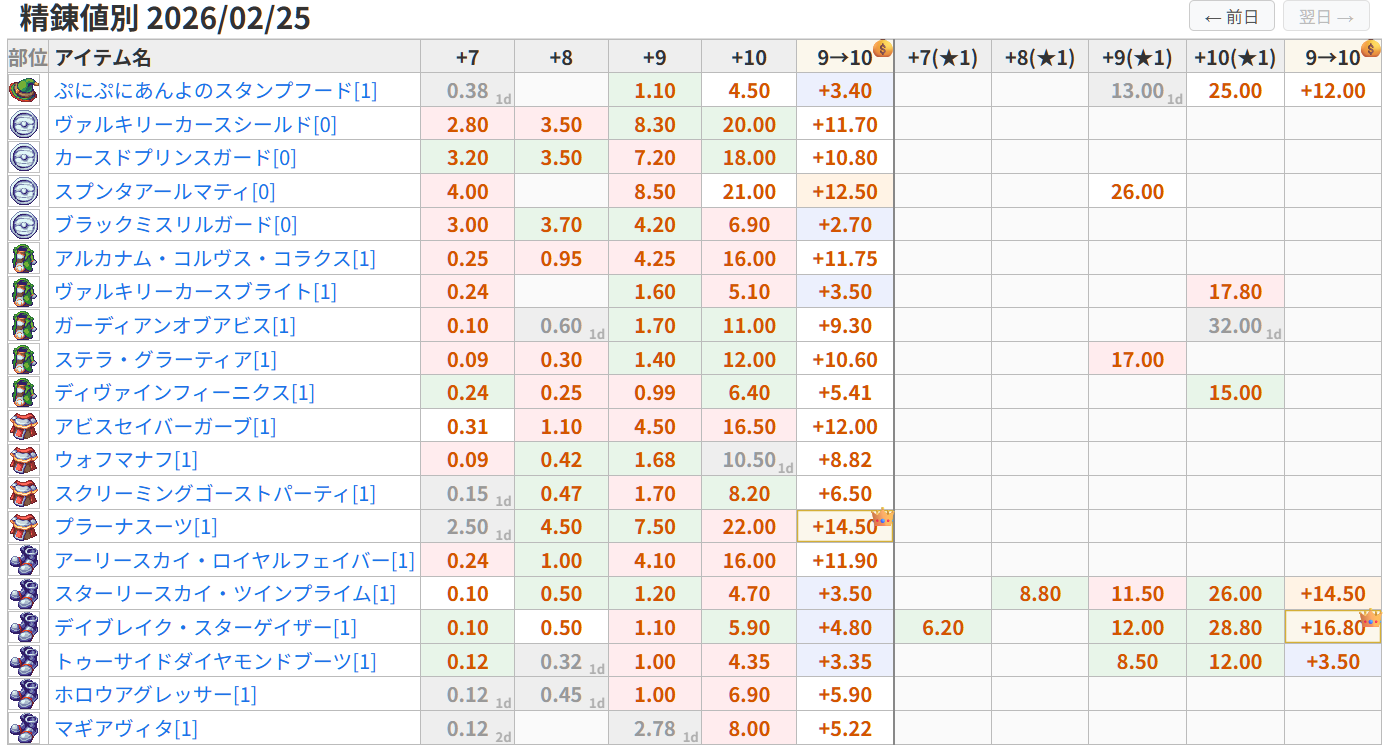
Task: Click the shoes icon beside マギアヴィタ
Action: coord(22,728)
